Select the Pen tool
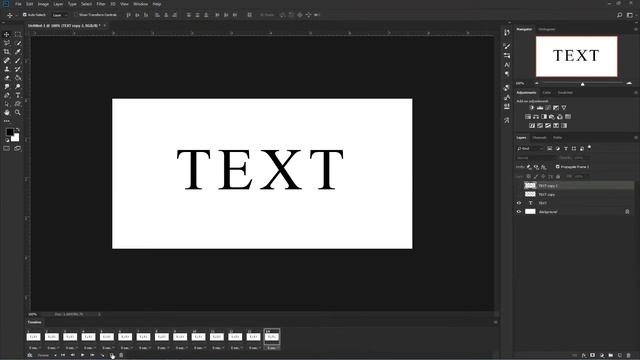Viewport: 640px width, 360px height. coord(7,95)
